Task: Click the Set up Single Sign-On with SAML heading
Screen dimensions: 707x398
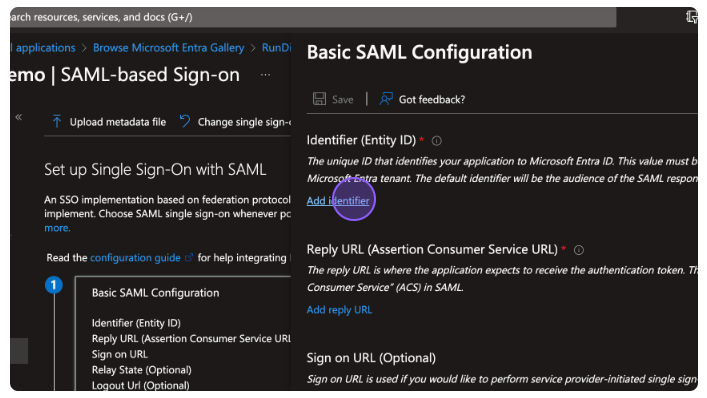Action: point(155,169)
